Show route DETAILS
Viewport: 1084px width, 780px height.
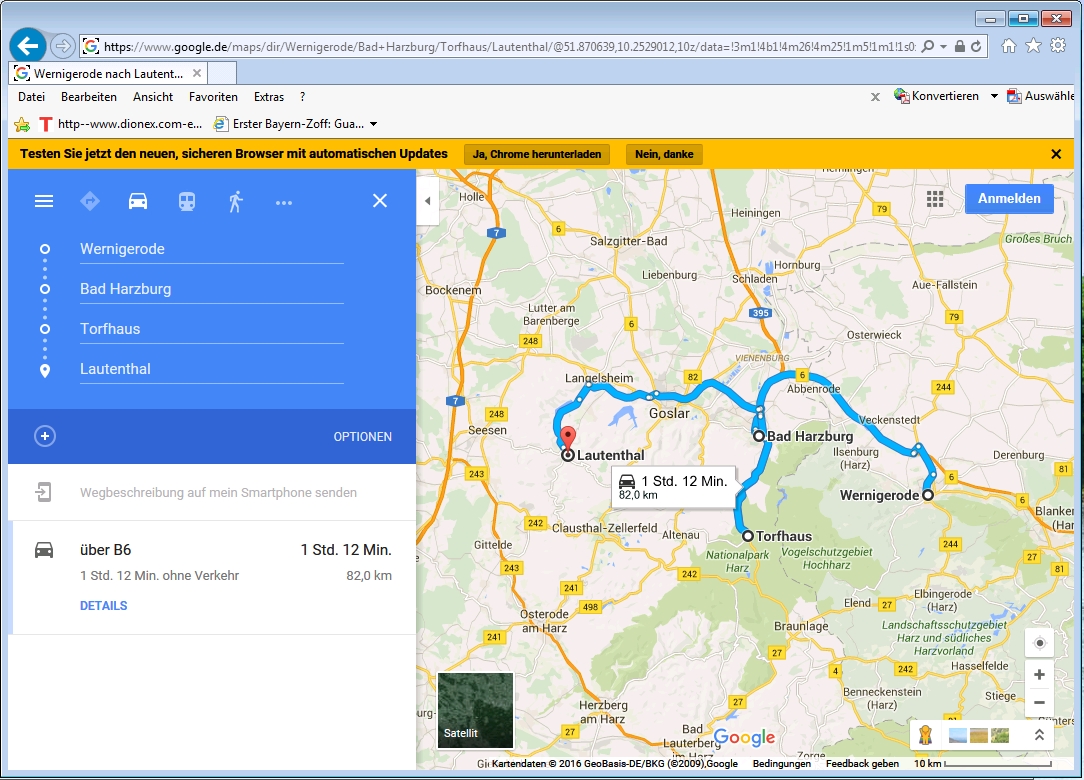pyautogui.click(x=104, y=606)
